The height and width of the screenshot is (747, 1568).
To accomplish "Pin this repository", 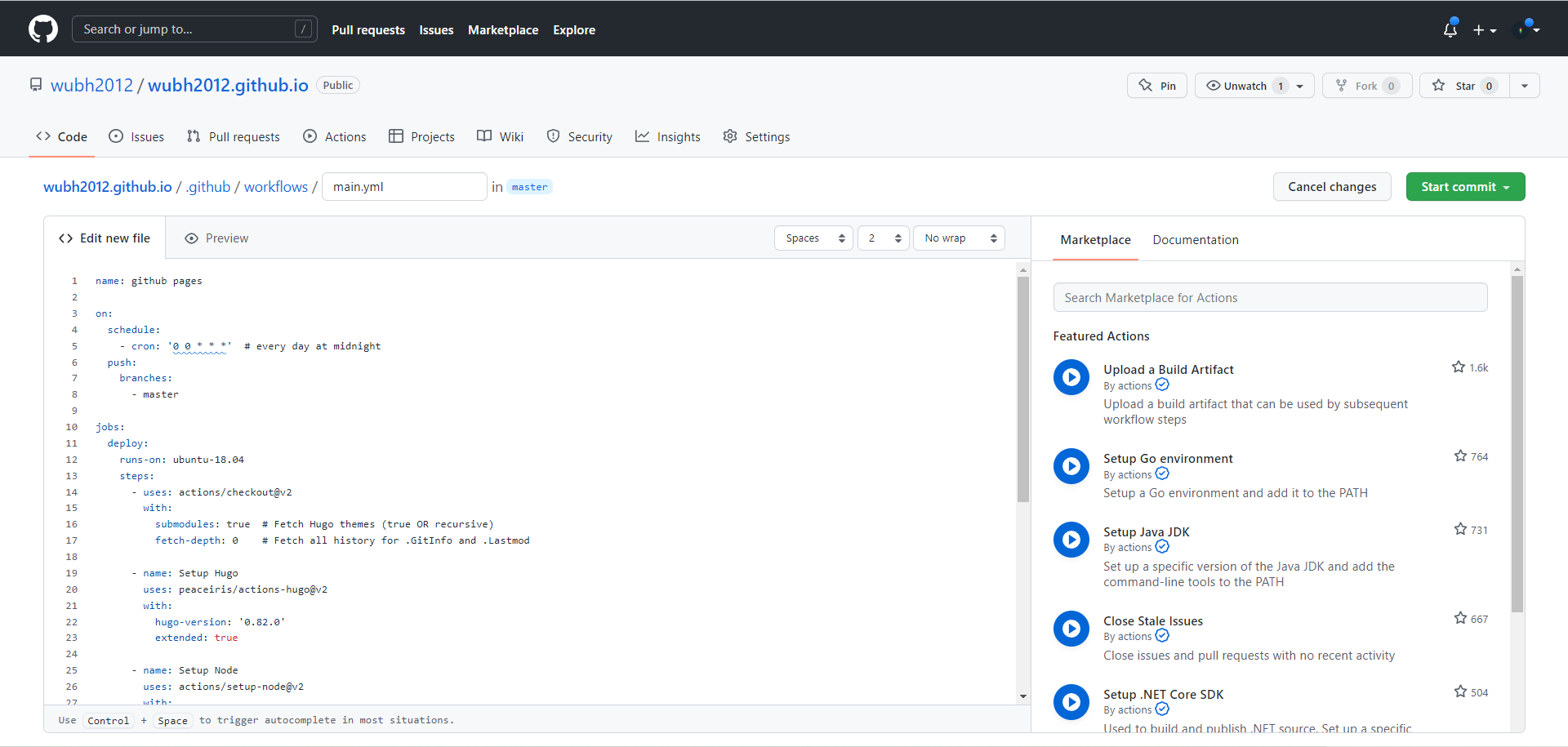I will [1157, 86].
